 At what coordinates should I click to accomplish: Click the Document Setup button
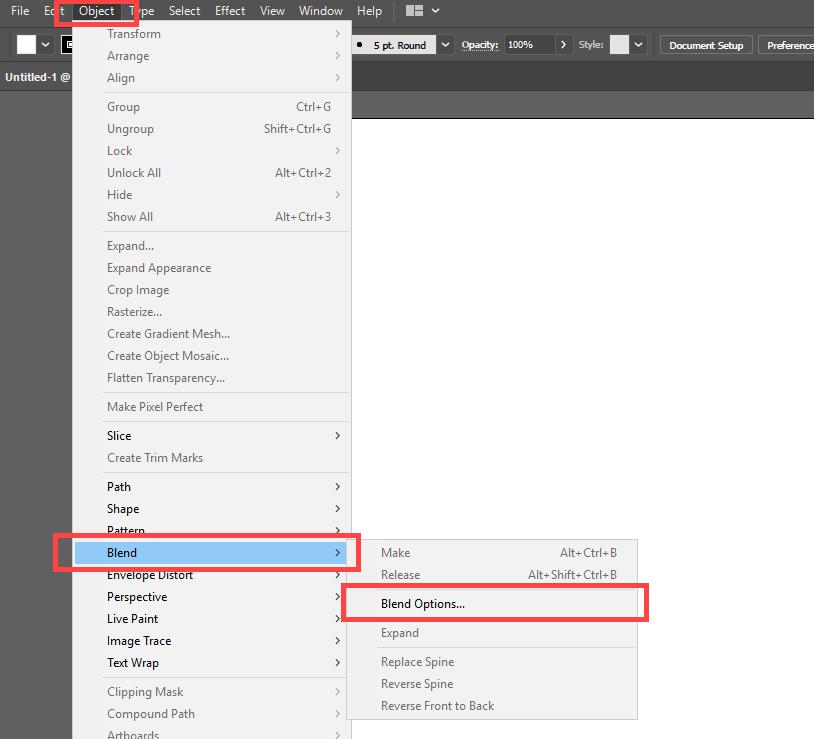click(x=705, y=44)
